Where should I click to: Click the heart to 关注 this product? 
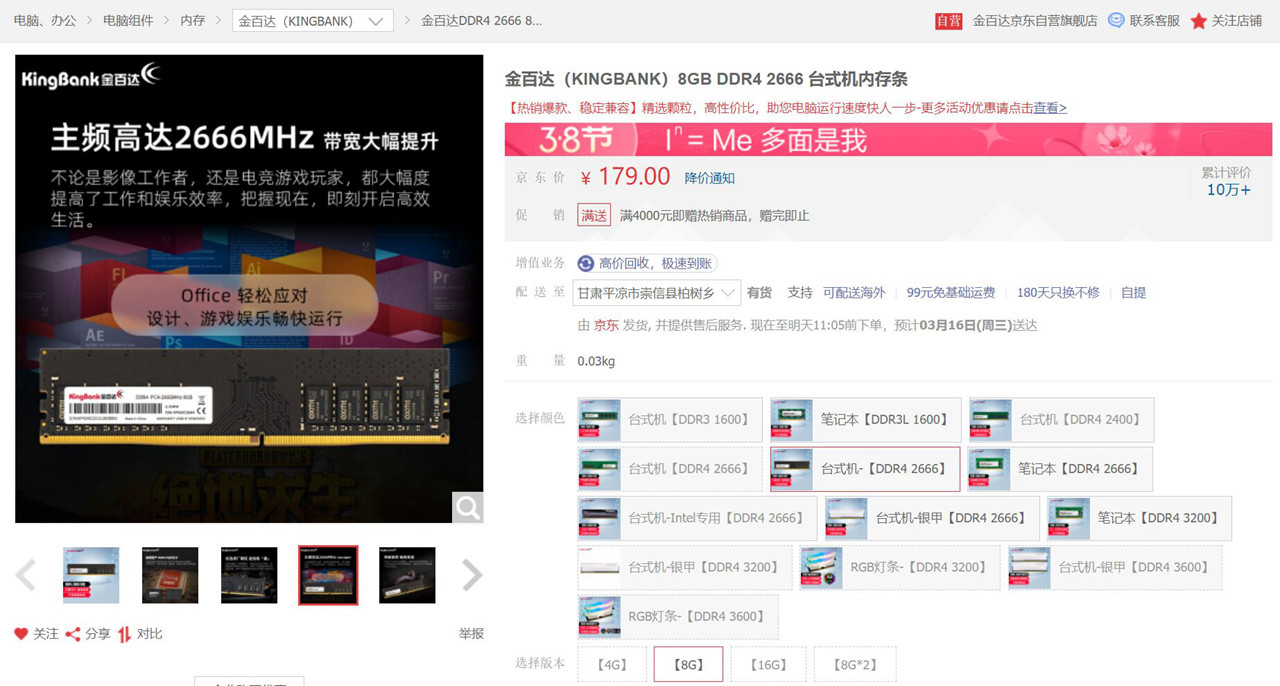(x=20, y=632)
